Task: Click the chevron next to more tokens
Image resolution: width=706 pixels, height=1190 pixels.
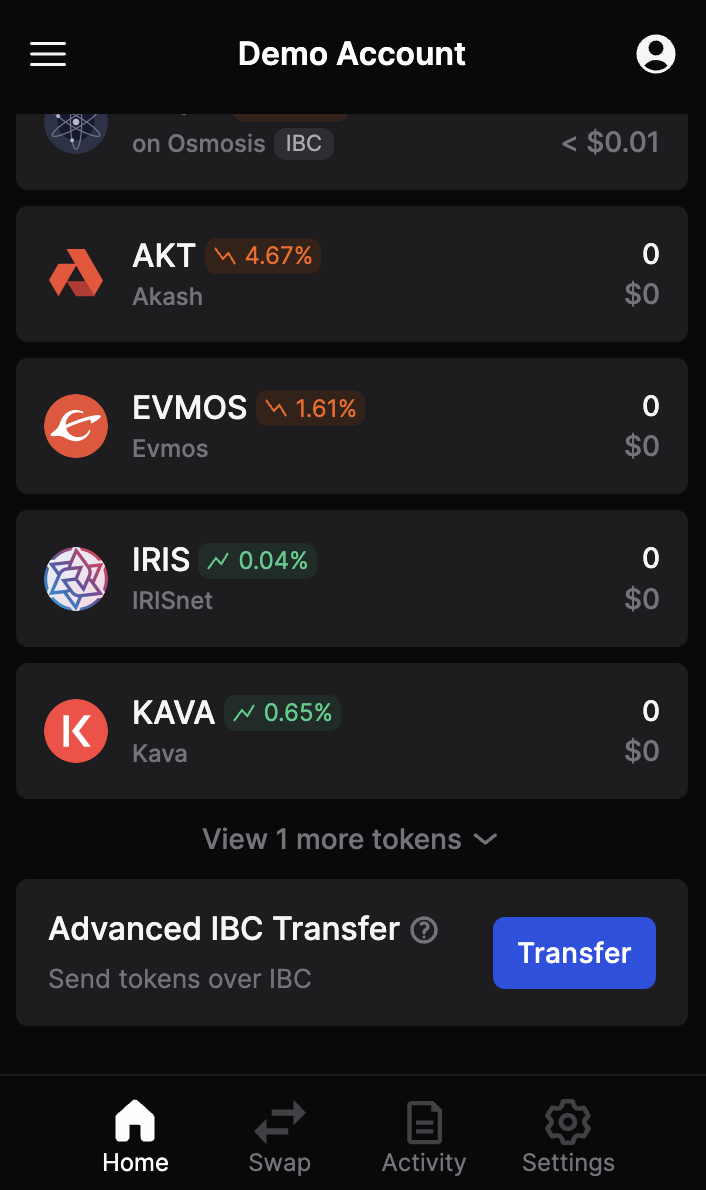Action: [485, 839]
